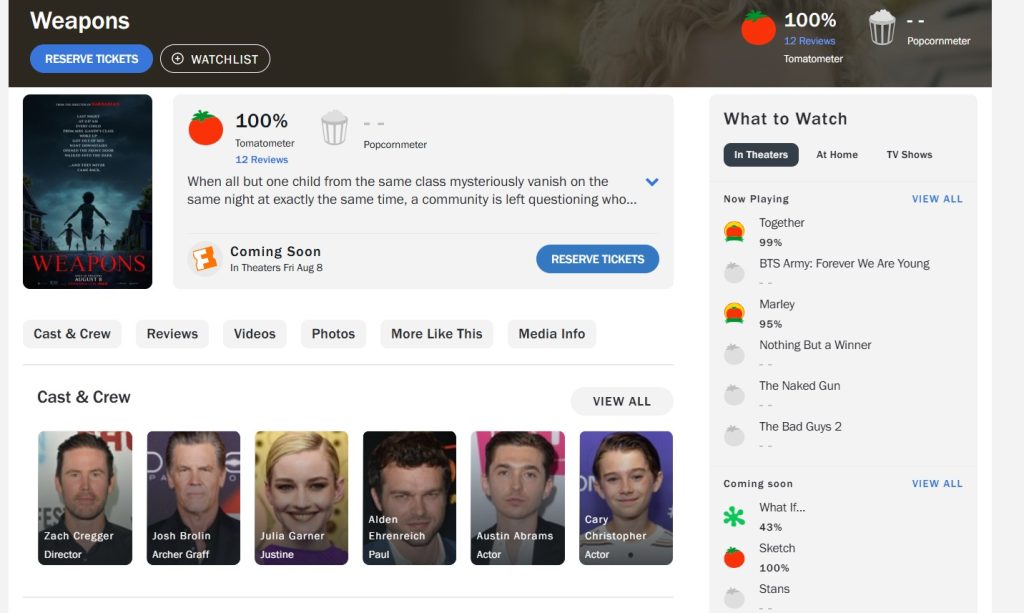1024x613 pixels.
Task: Open the Weapons movie poster
Action: pos(88,192)
